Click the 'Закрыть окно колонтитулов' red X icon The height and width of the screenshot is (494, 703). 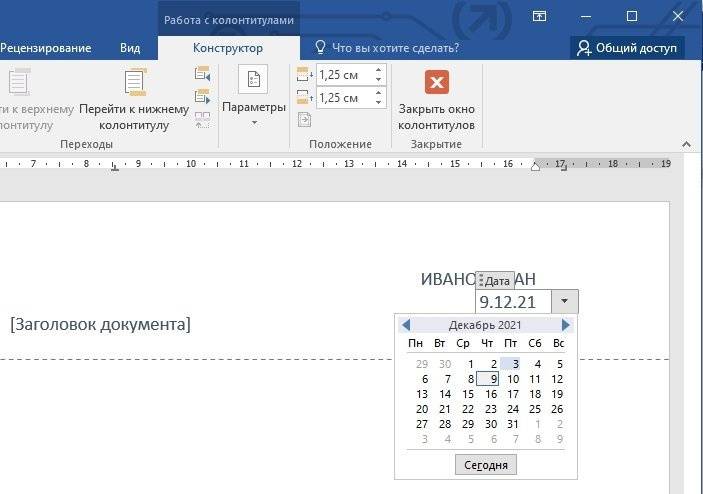(436, 82)
